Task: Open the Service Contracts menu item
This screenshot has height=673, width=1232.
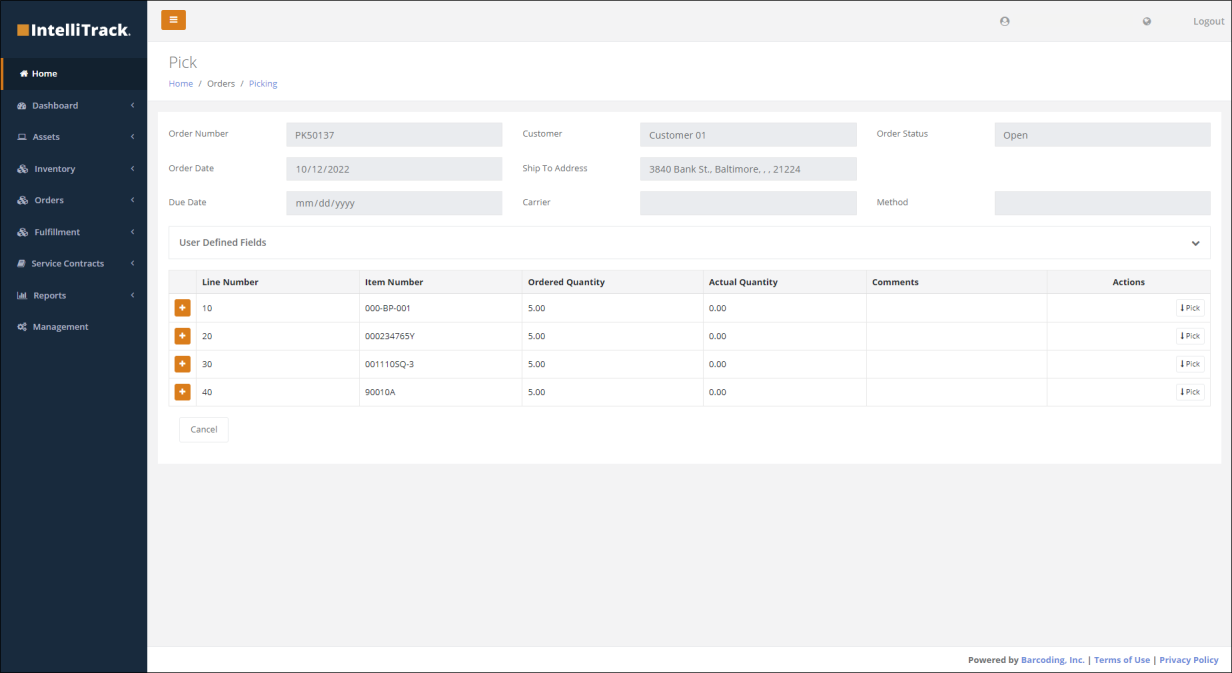Action: tap(74, 264)
